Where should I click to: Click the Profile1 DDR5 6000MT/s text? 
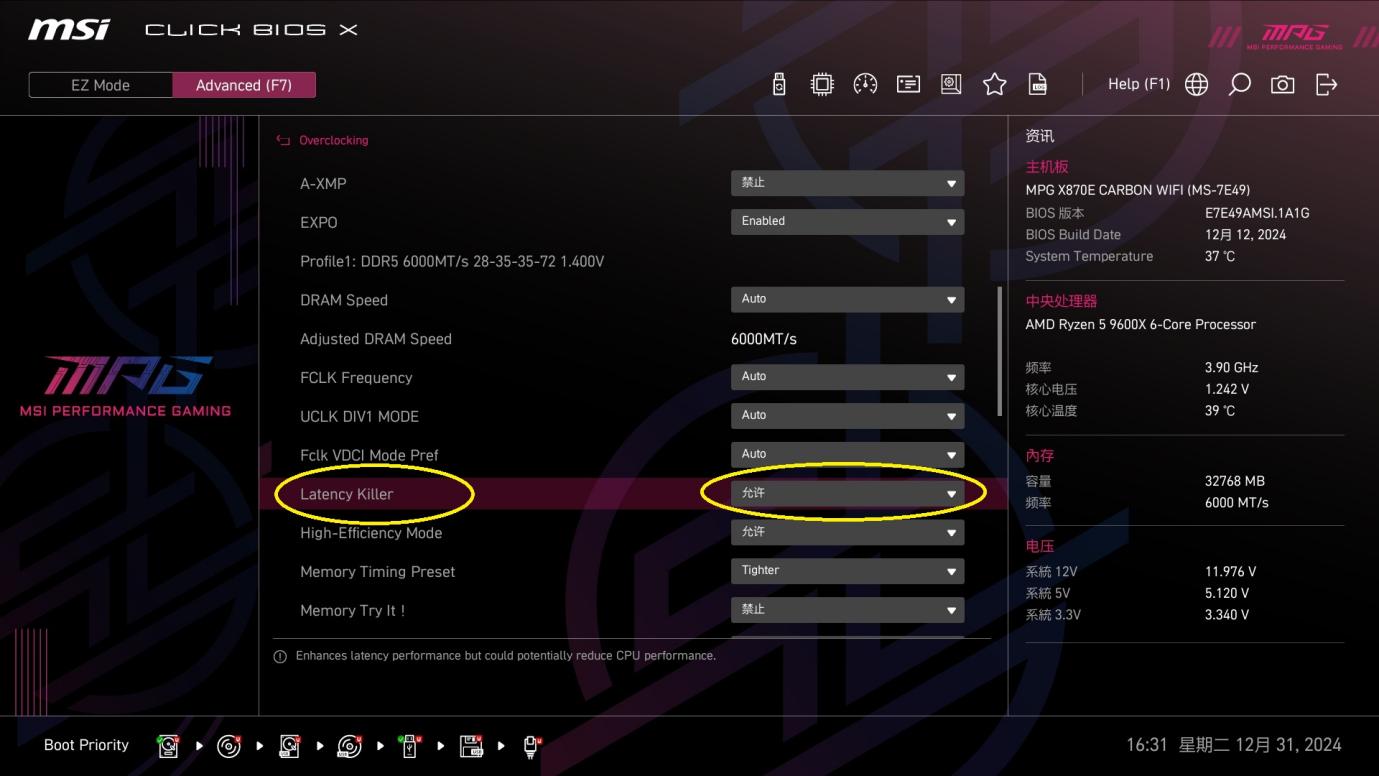[452, 261]
